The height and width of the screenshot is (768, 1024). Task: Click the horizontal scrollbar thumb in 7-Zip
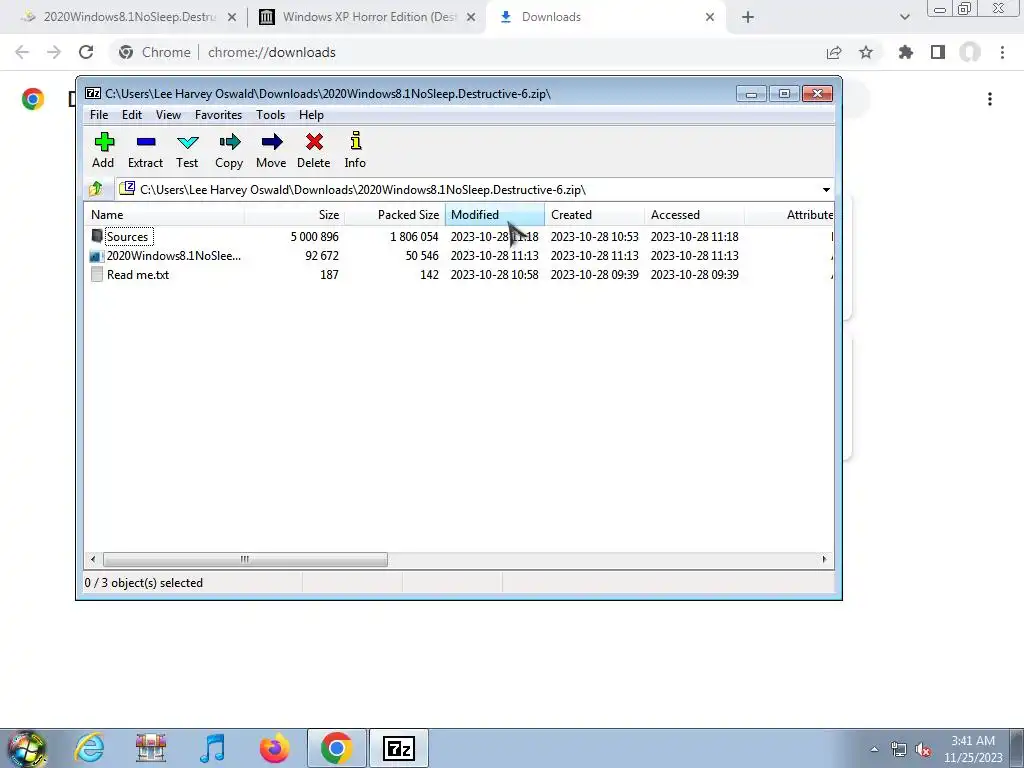(245, 560)
